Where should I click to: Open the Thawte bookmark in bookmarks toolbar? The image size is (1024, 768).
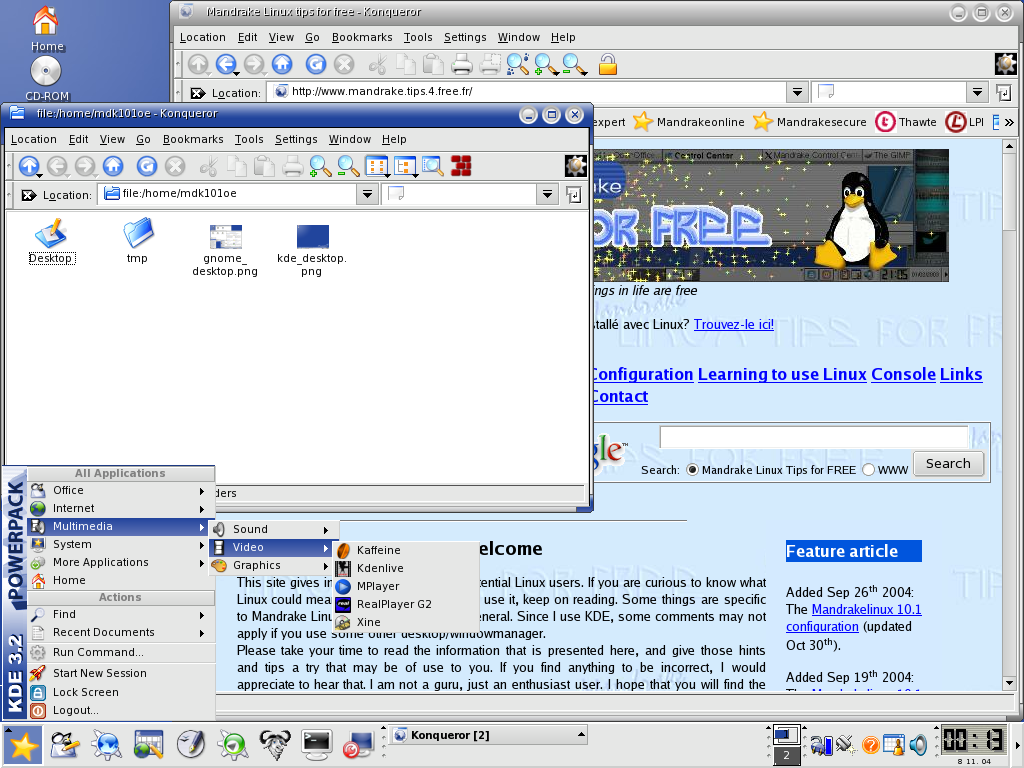click(906, 122)
